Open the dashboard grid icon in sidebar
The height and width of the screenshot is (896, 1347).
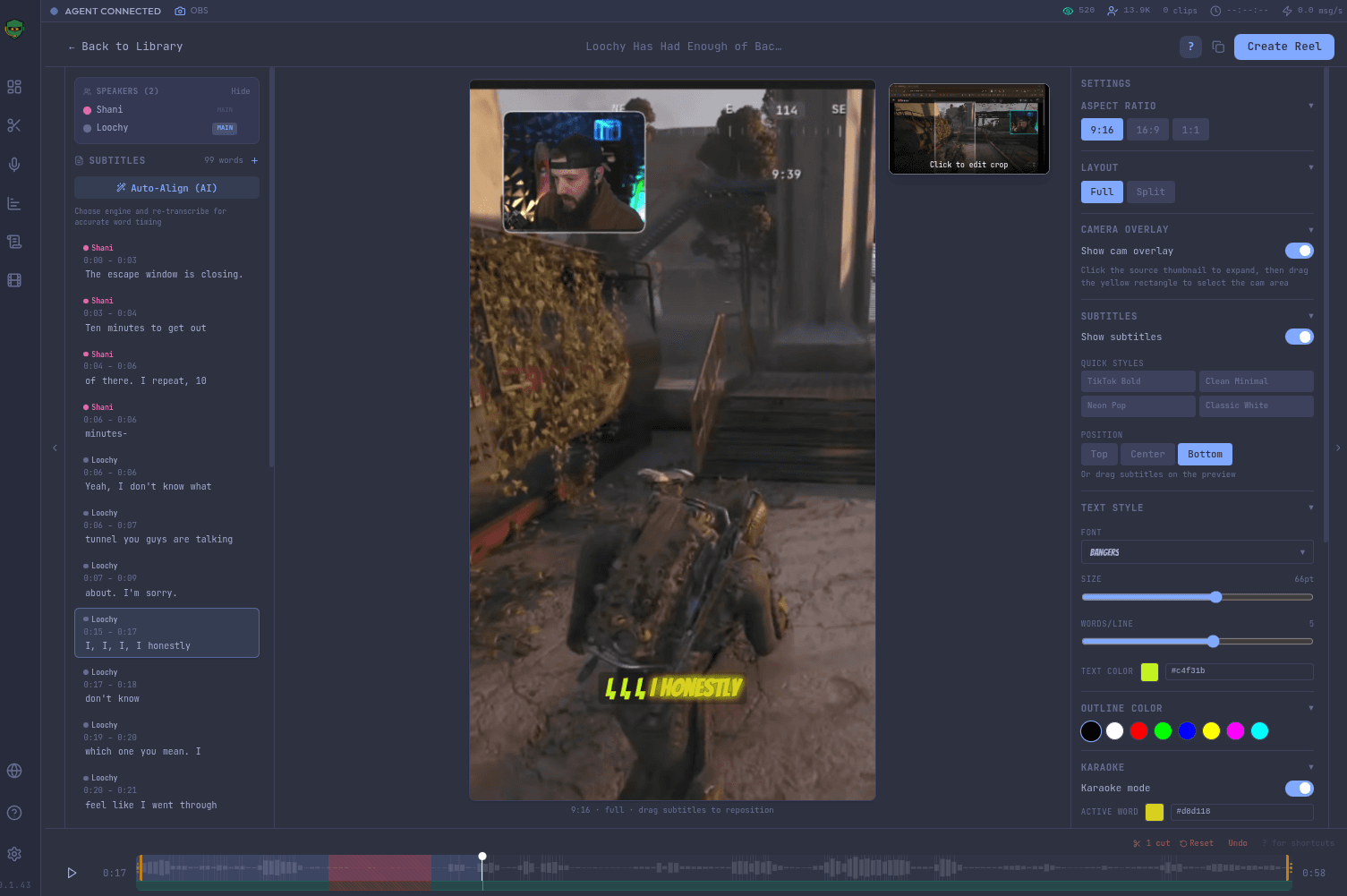point(14,87)
